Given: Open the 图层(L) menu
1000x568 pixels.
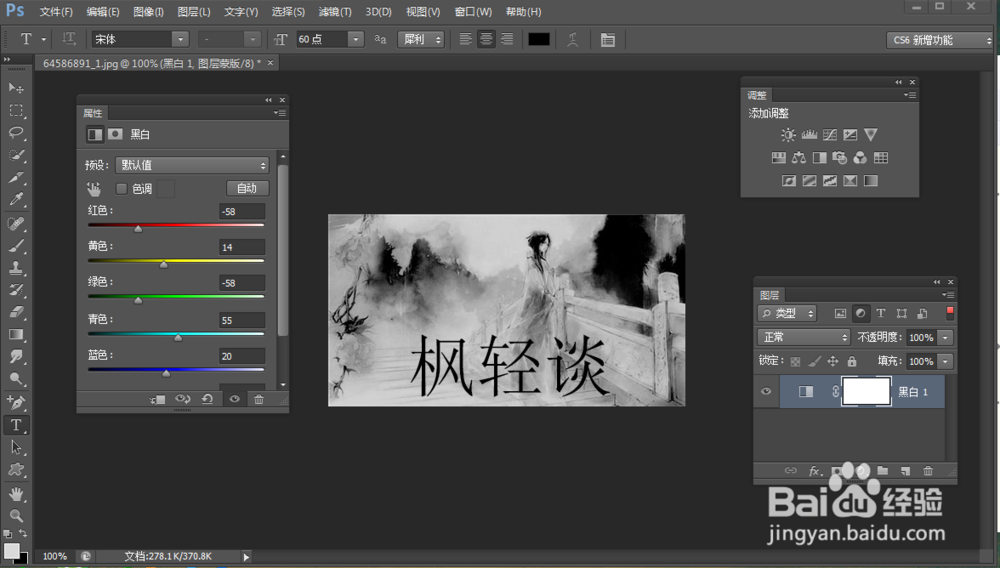Looking at the screenshot, I should [x=194, y=11].
